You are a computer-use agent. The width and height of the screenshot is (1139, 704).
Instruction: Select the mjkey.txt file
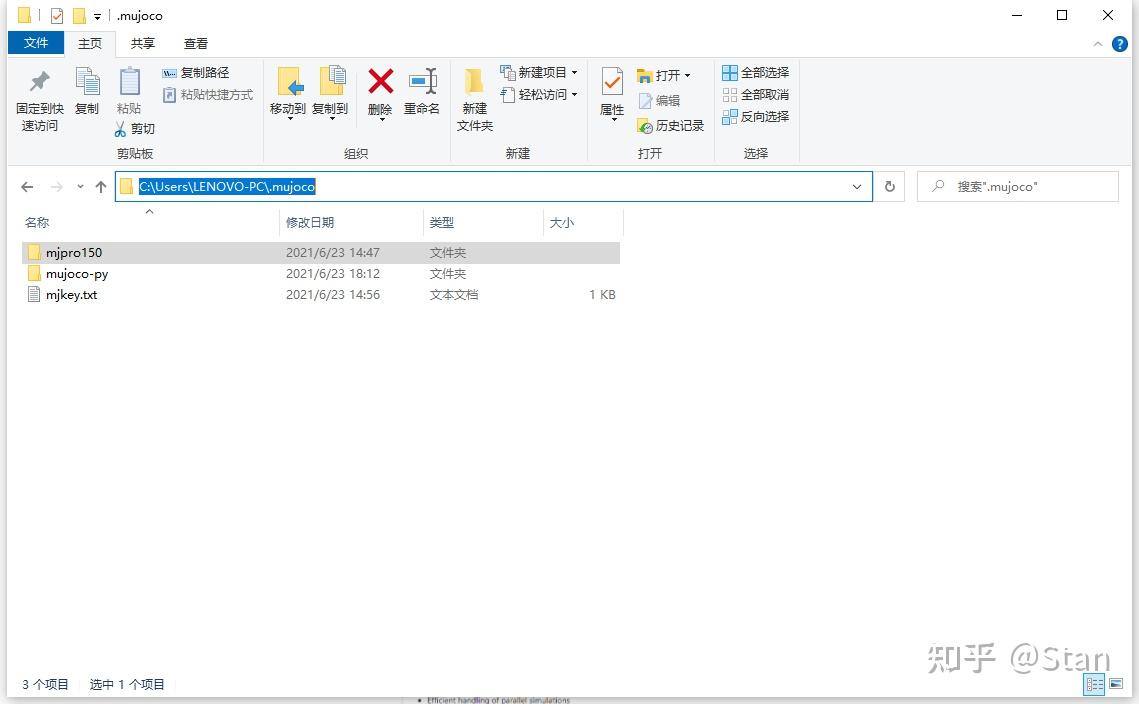pos(321,295)
